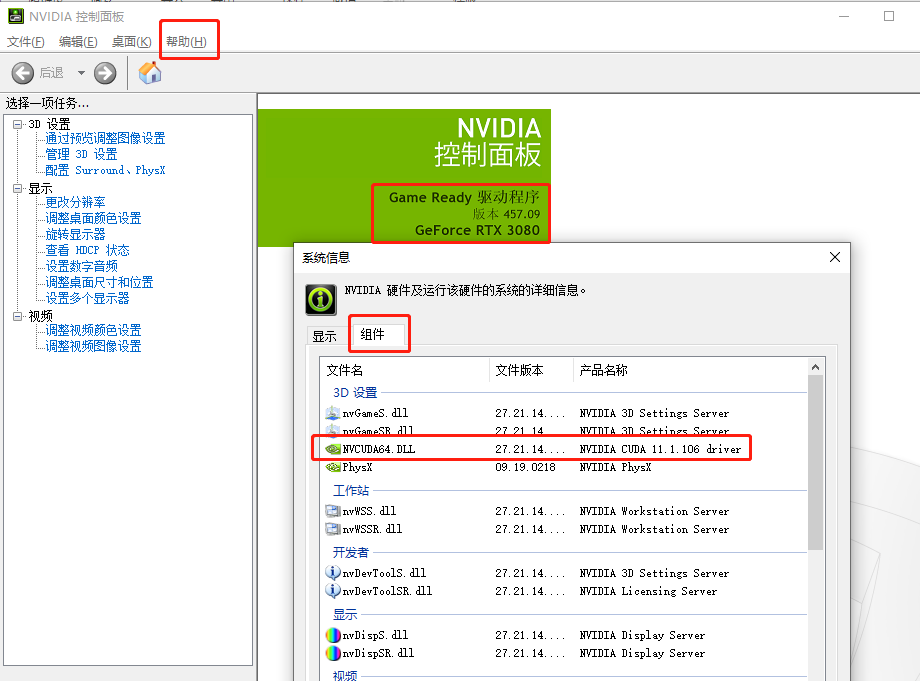
Task: Select the nvDevToolSR.dll info icon
Action: (x=333, y=591)
